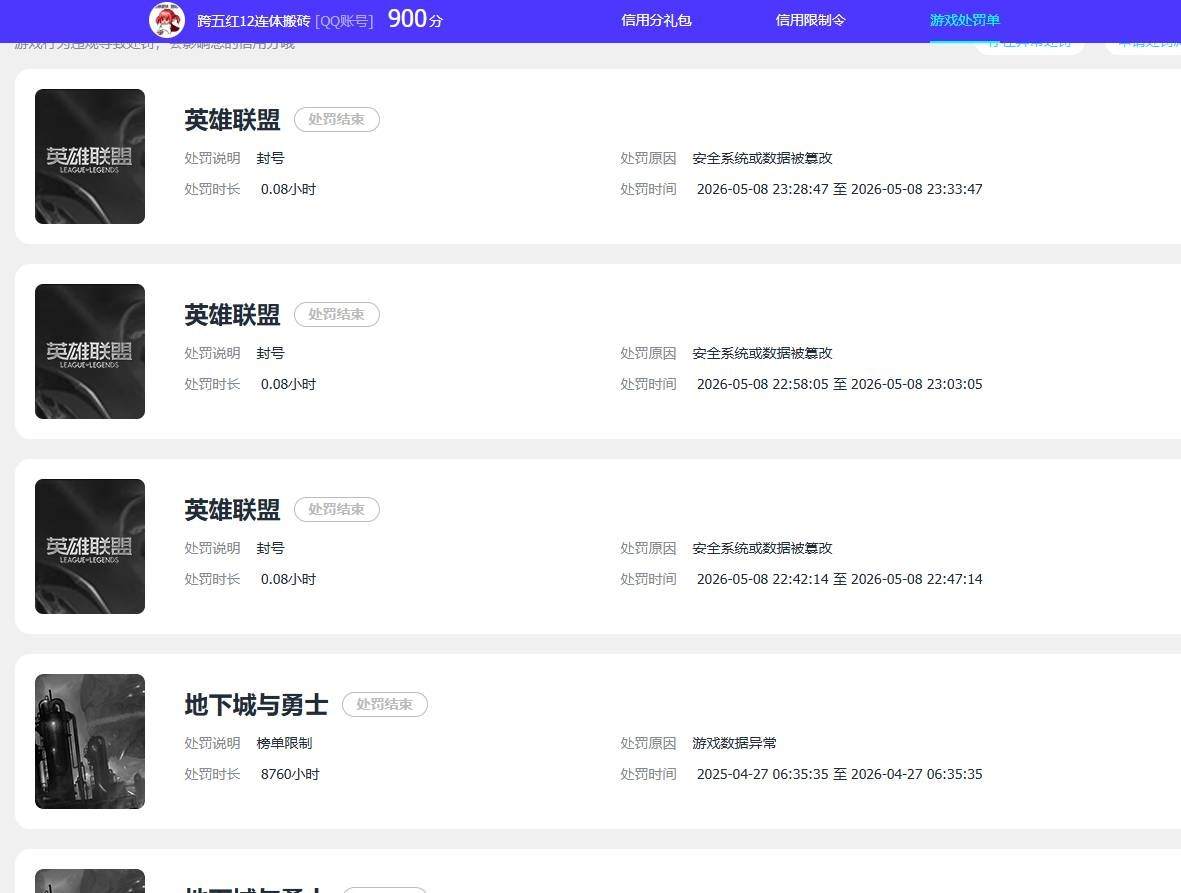Open the 地下城与勇士 thumbnail for the 8760小时 penalty
Image resolution: width=1181 pixels, height=893 pixels.
(x=90, y=742)
